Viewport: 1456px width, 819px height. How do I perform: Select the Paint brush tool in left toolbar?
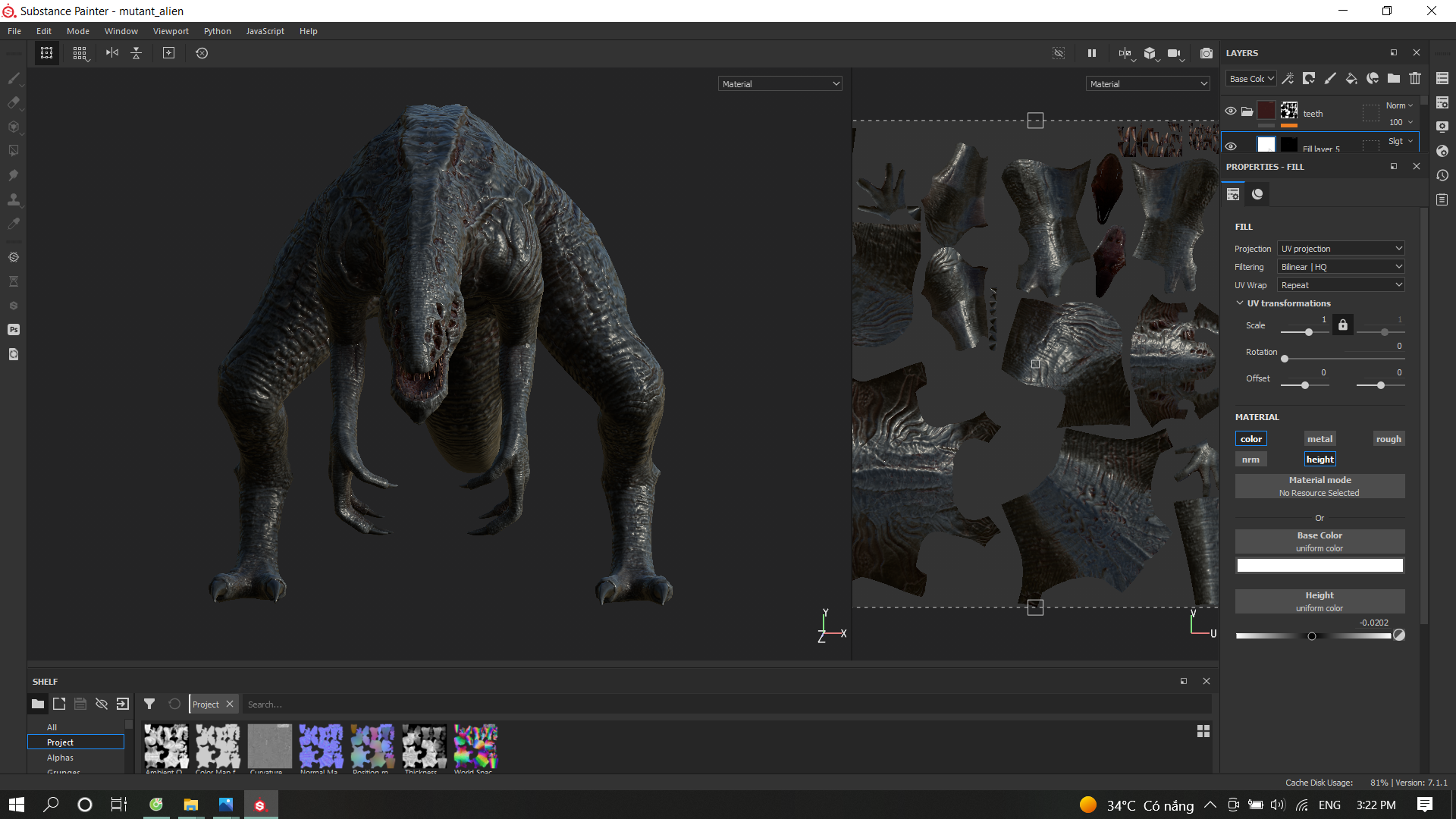(14, 78)
